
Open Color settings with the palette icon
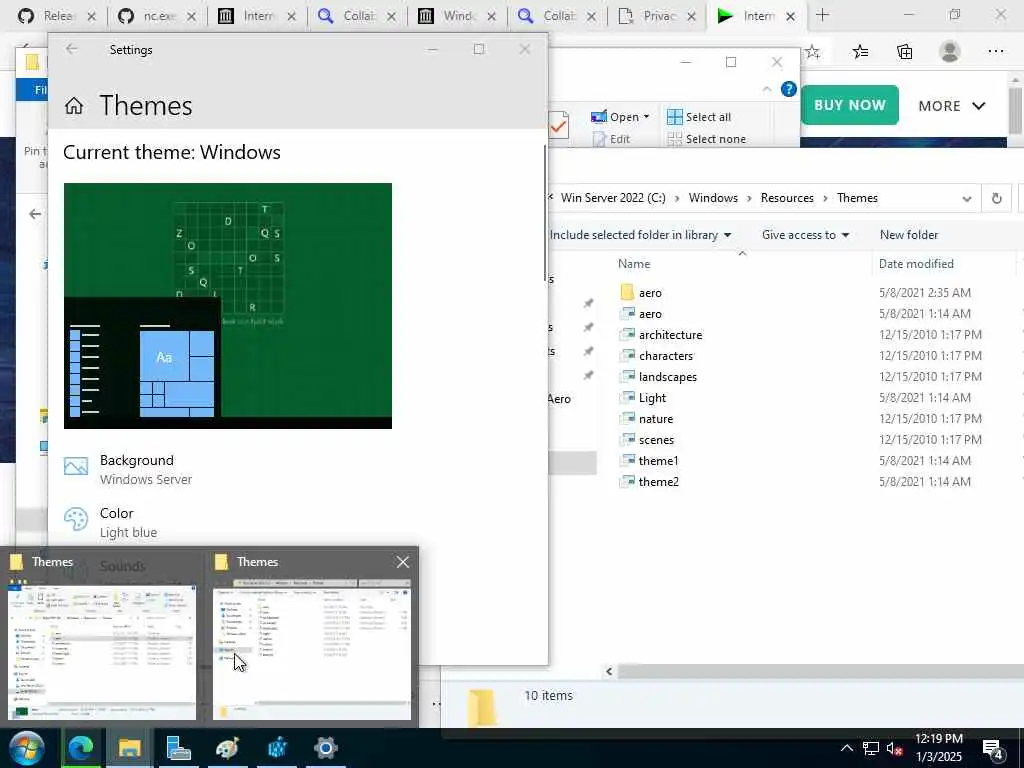[76, 519]
